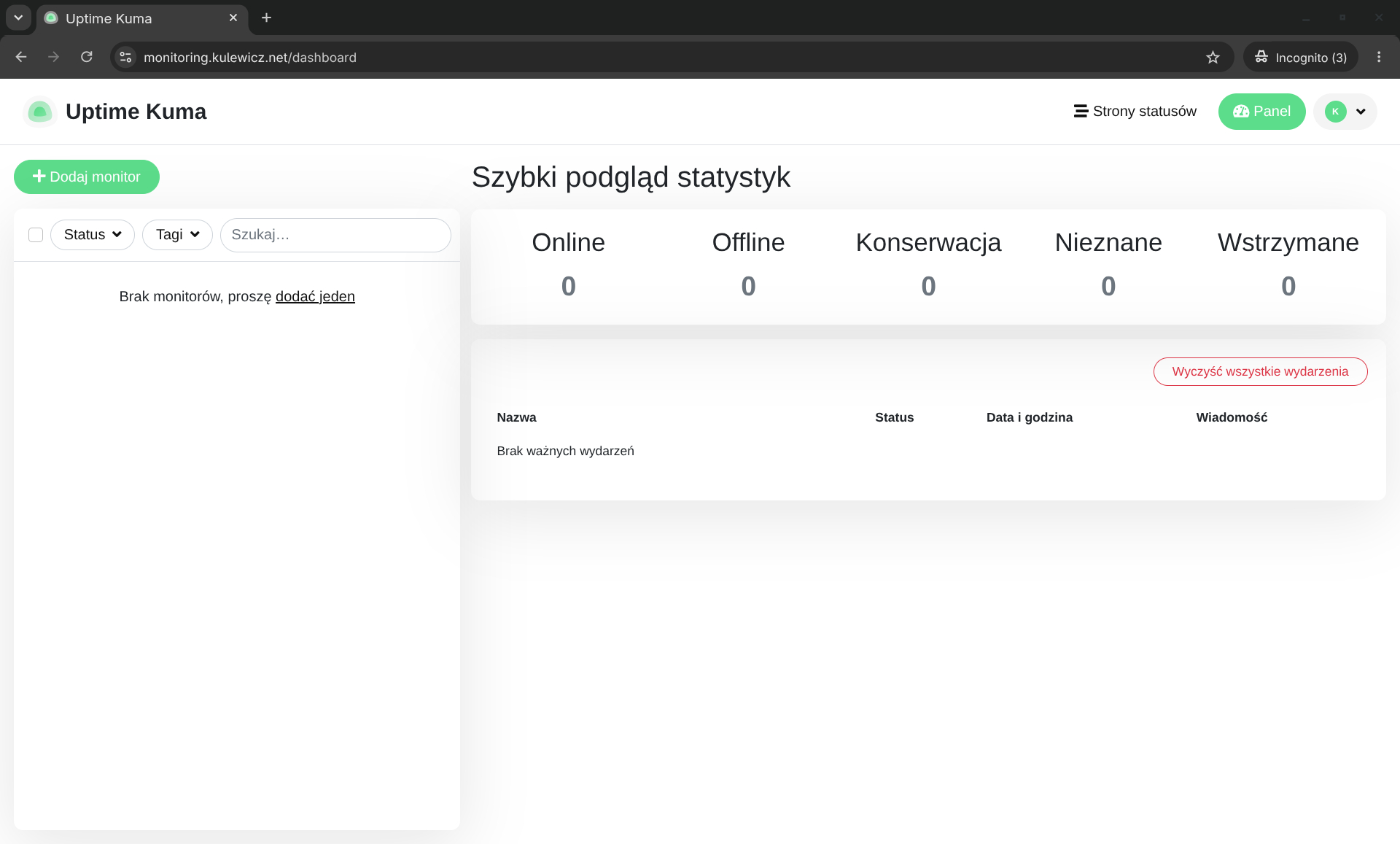Click the Online statistic count
Image resolution: width=1400 pixels, height=844 pixels.
coord(568,286)
